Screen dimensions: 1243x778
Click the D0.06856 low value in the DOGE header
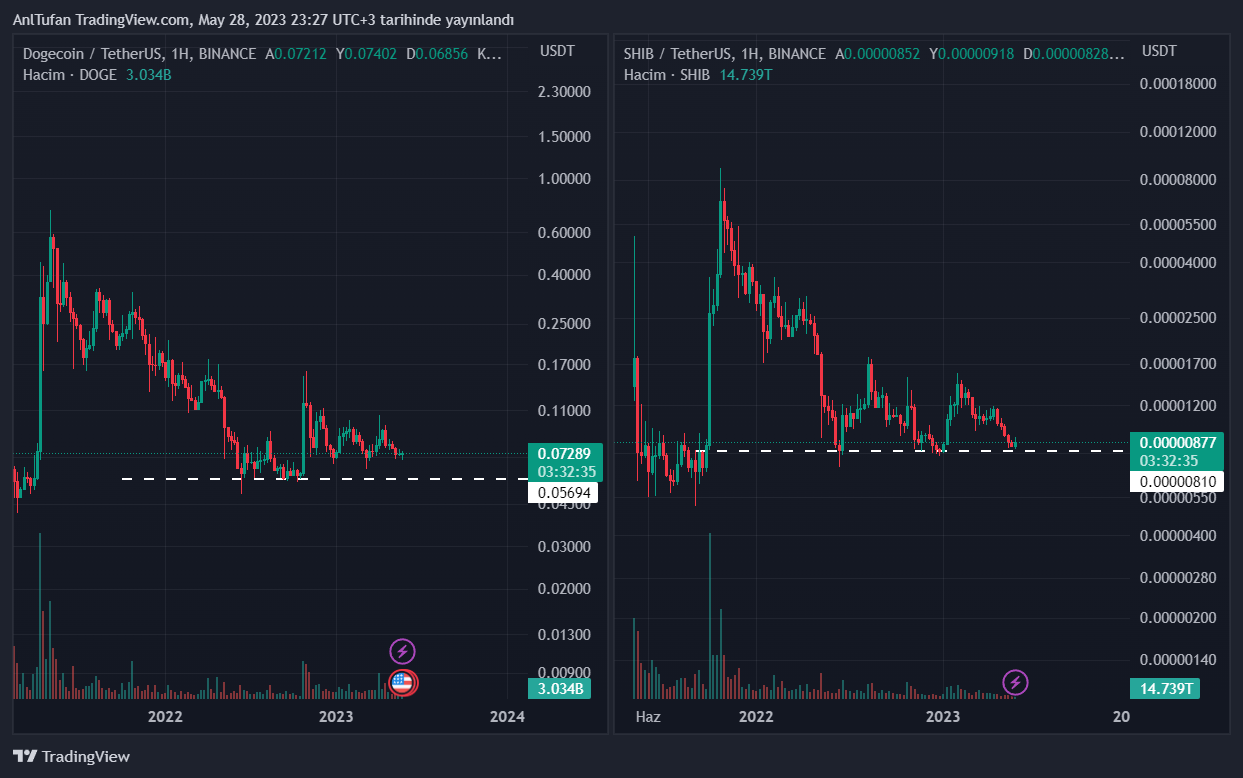(436, 54)
